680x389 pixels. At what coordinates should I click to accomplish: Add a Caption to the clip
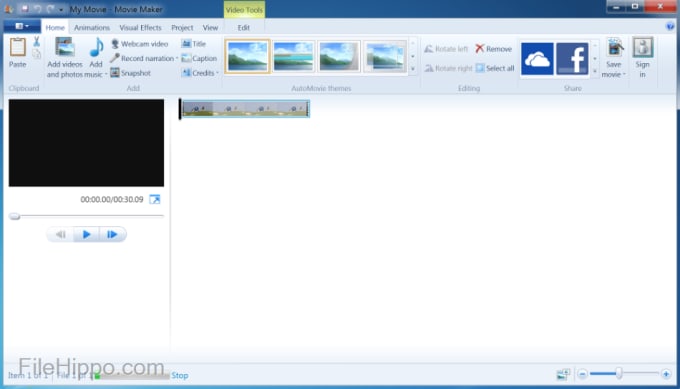tap(199, 58)
